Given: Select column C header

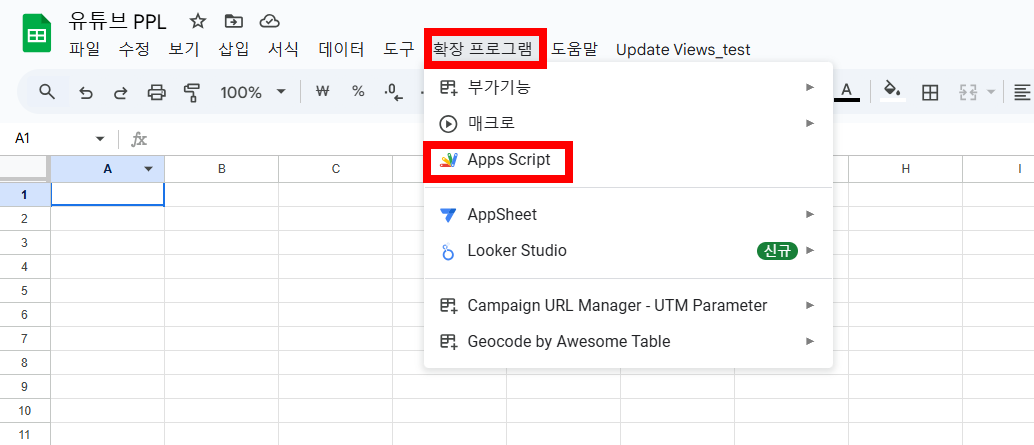Looking at the screenshot, I should 336,169.
